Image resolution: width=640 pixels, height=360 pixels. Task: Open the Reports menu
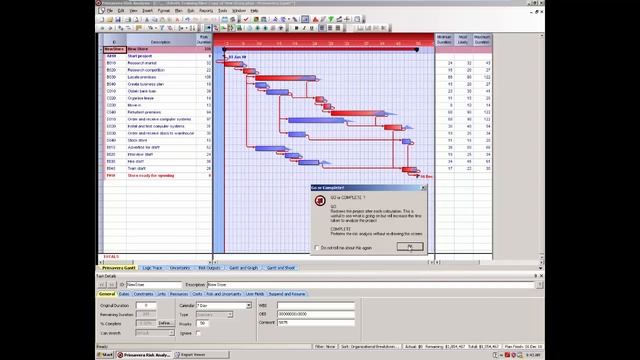[x=206, y=11]
